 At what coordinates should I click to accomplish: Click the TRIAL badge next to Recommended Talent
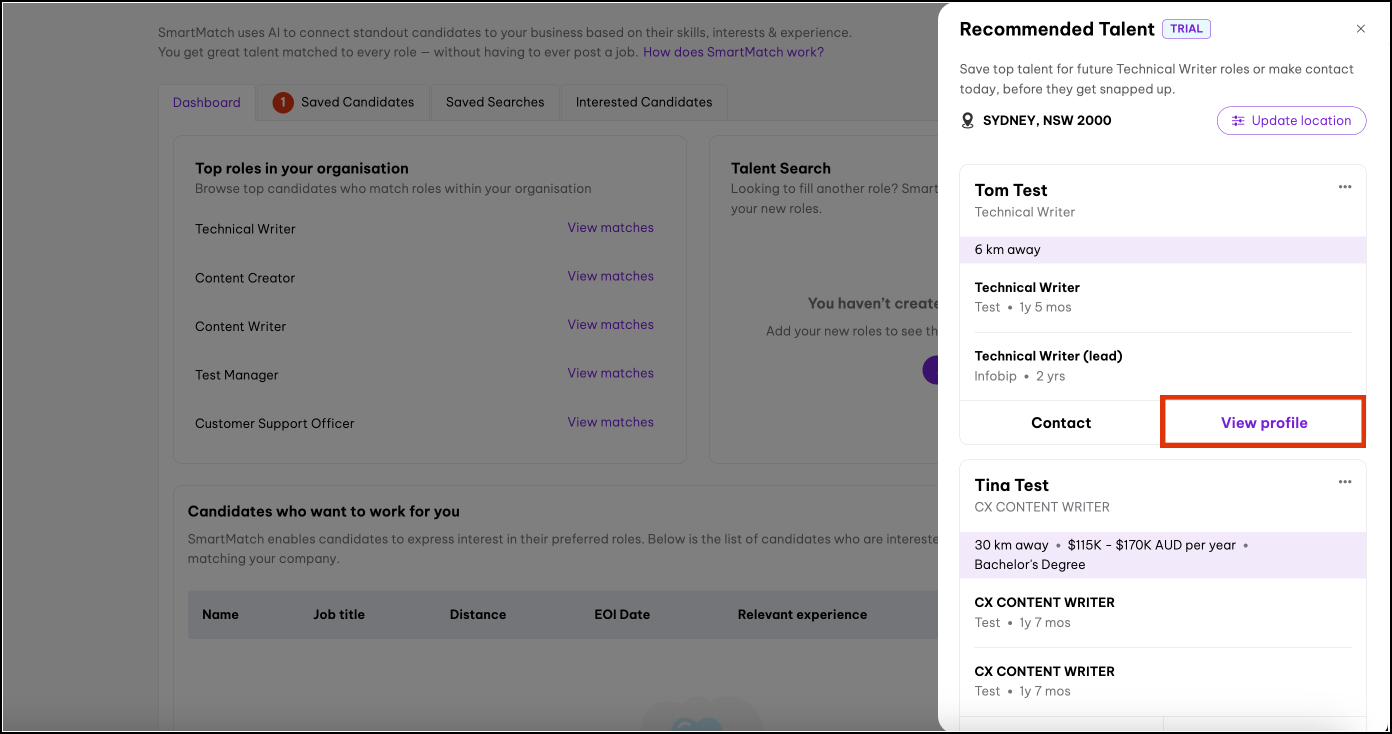click(x=1186, y=29)
